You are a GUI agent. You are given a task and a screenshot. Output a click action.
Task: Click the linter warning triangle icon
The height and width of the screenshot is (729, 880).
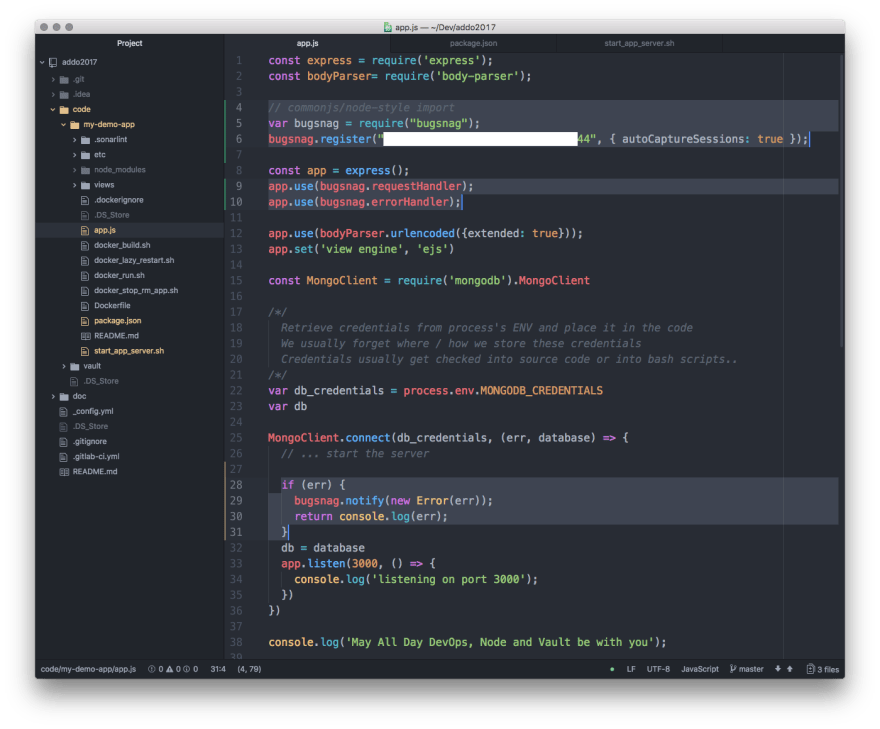[169, 669]
